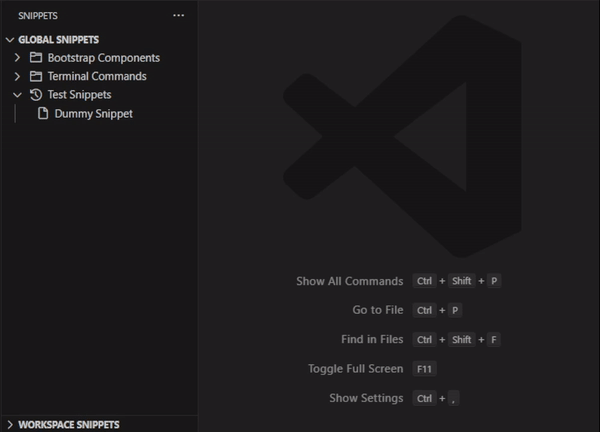Viewport: 600px width, 432px height.
Task: Click the Ctrl key badge beside Go to File
Action: [424, 310]
